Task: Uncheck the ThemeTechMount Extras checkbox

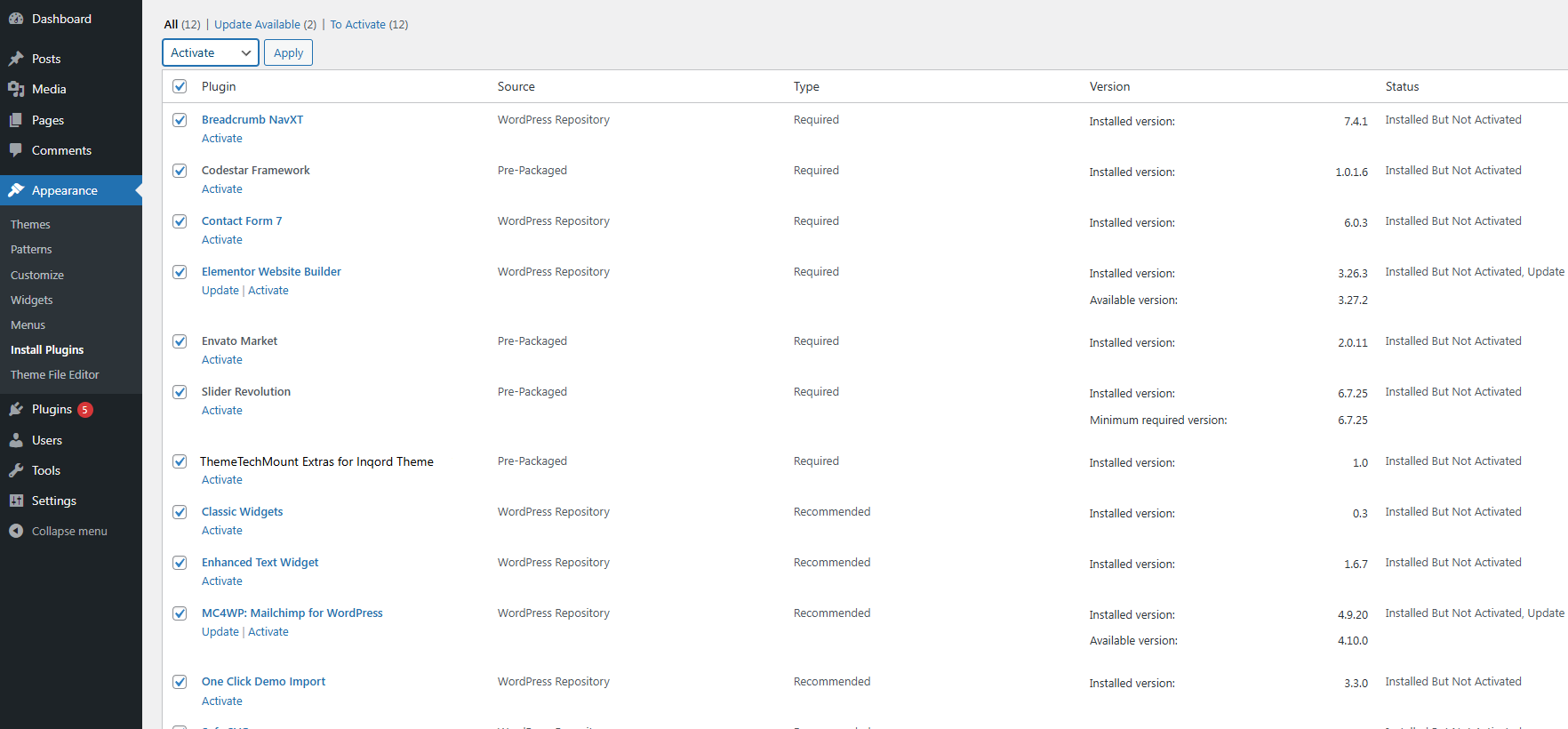Action: [x=180, y=461]
